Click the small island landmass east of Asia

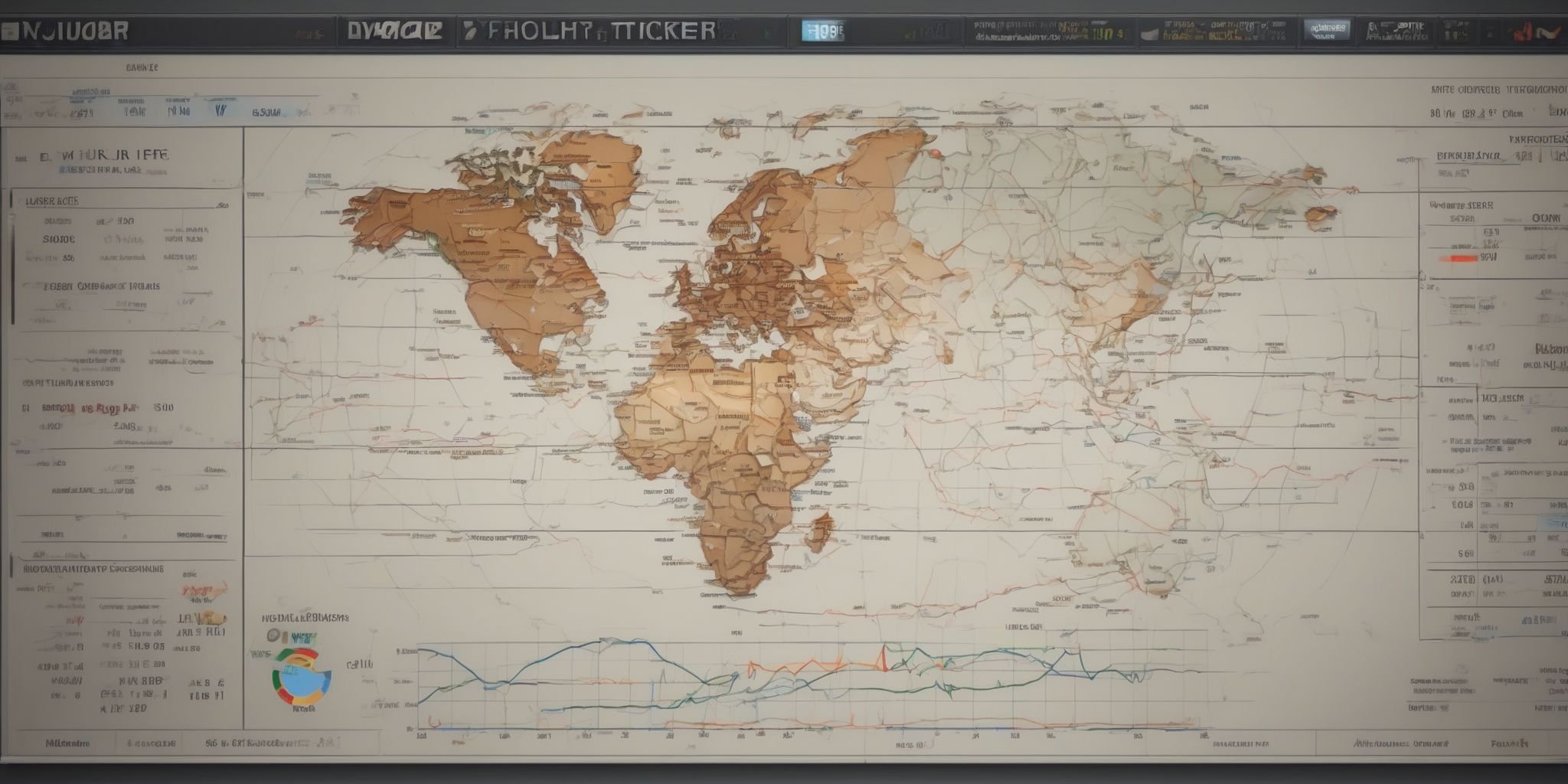pyautogui.click(x=1320, y=214)
